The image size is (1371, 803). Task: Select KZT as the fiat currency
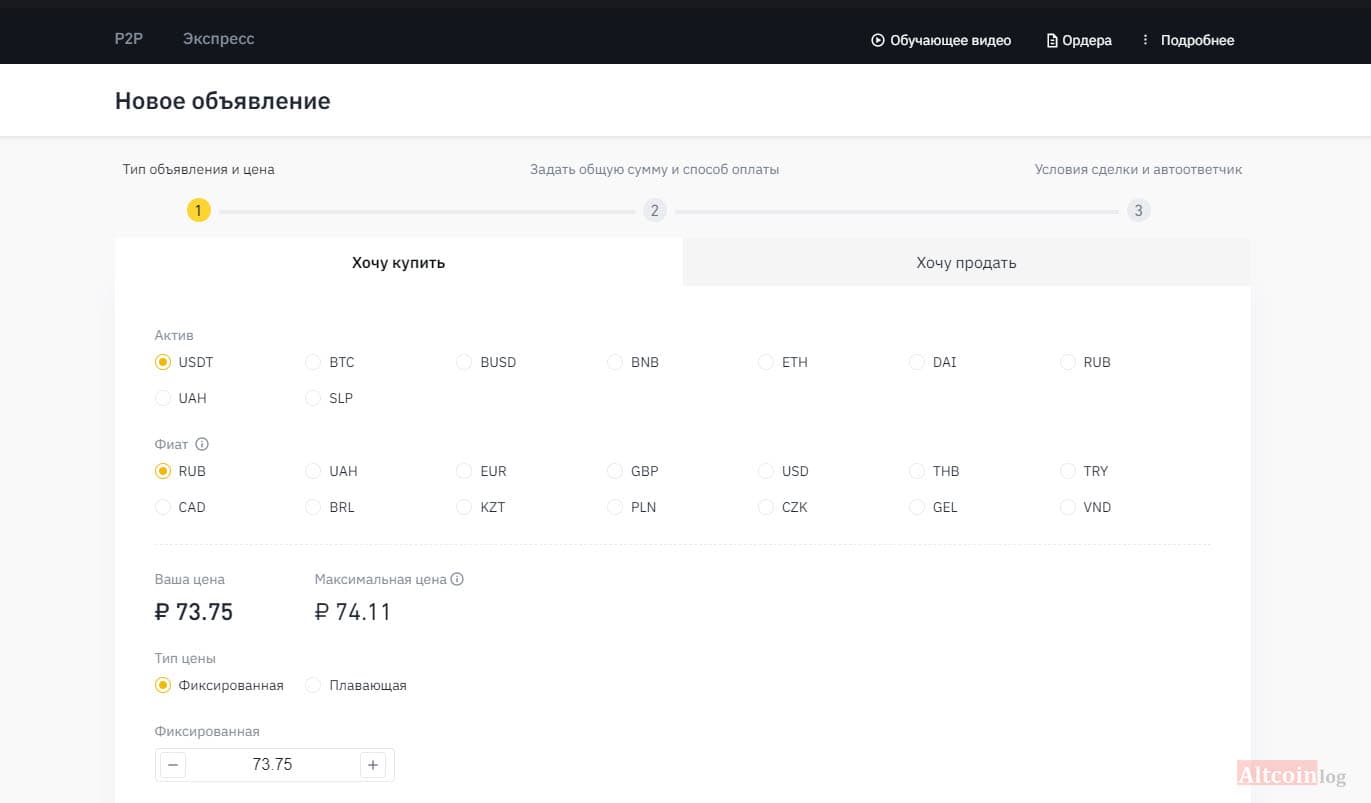pyautogui.click(x=481, y=507)
